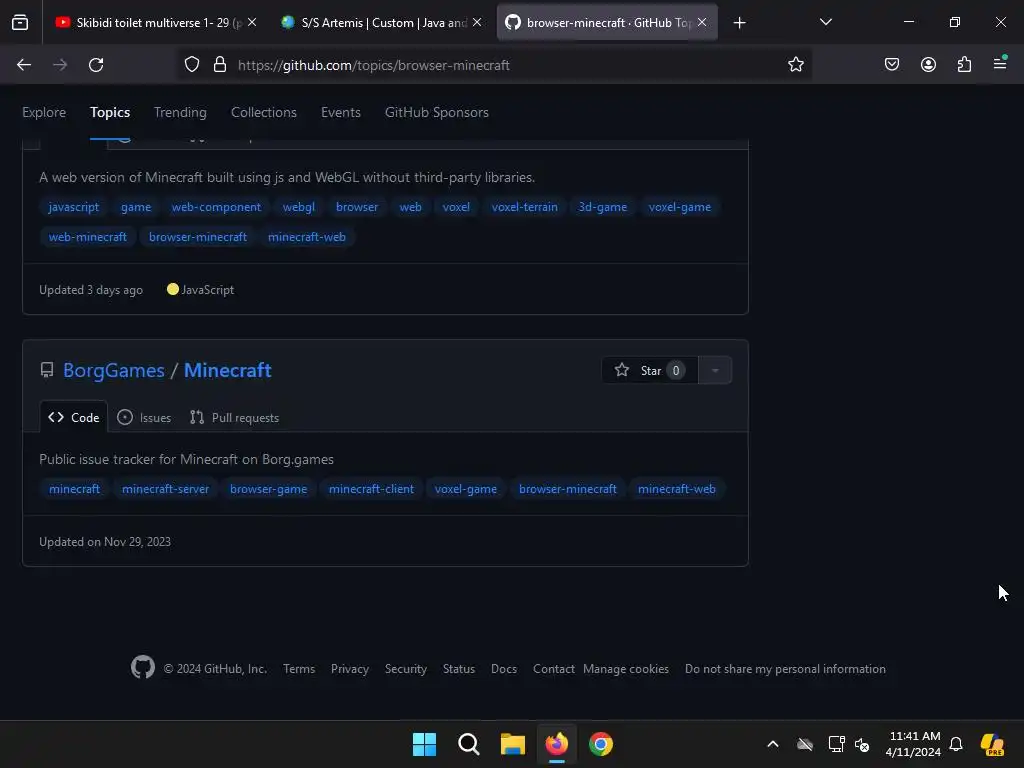Focus the github.com URL address field
1024x768 pixels.
(496, 65)
